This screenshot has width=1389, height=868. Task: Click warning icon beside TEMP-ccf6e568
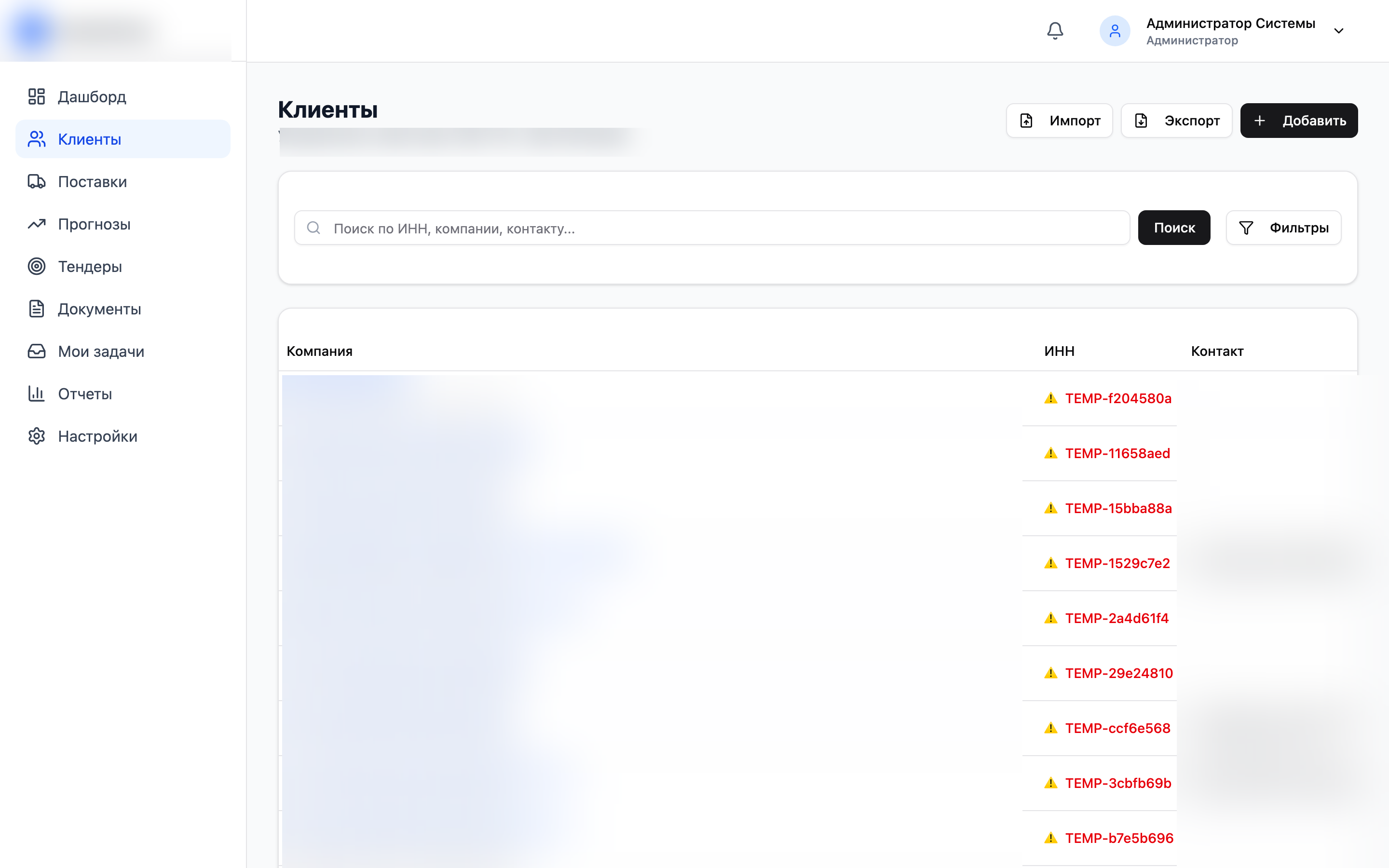click(1050, 729)
